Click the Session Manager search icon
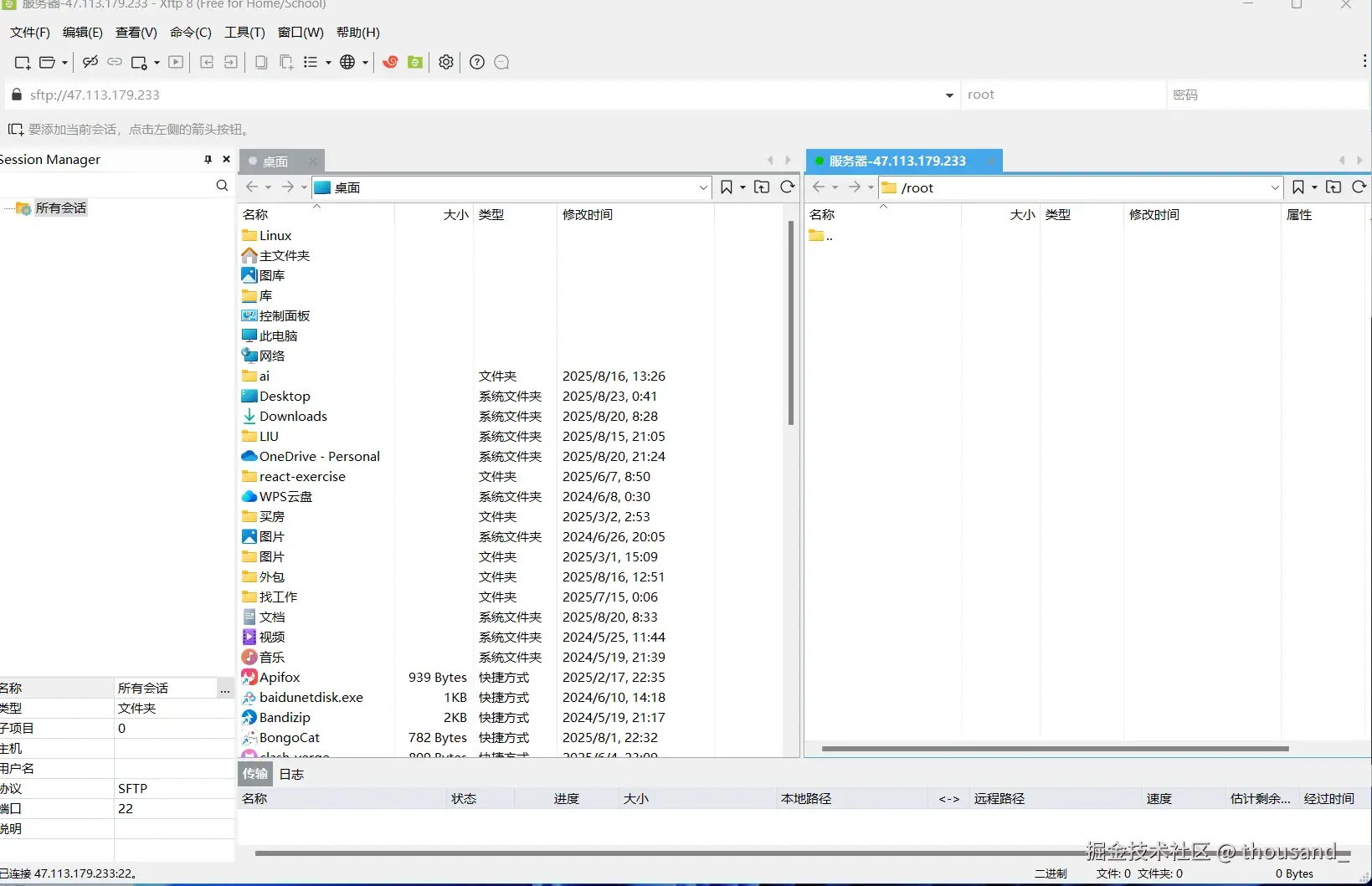The height and width of the screenshot is (886, 1372). click(x=222, y=186)
